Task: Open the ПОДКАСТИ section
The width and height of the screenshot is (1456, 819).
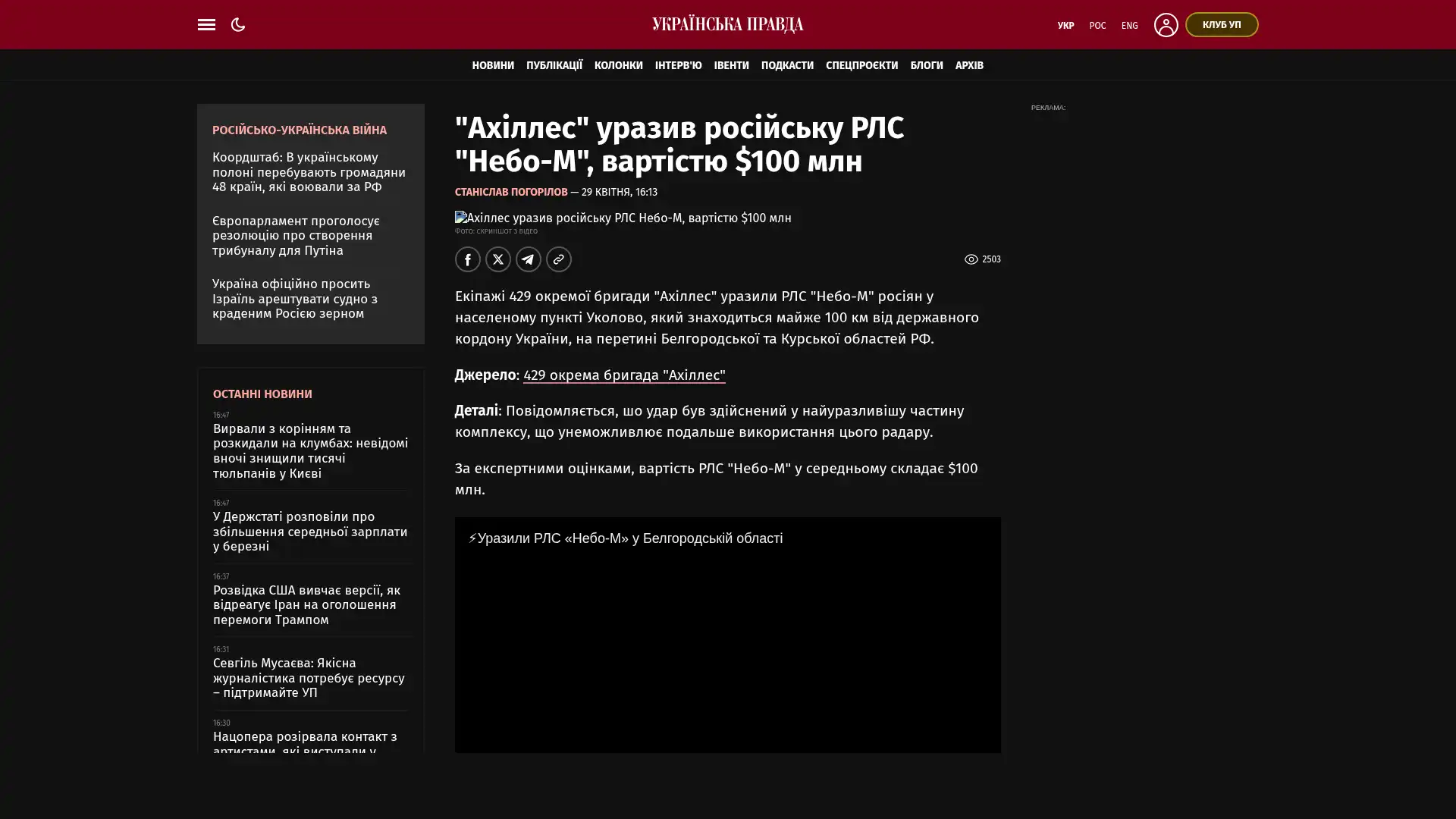Action: (787, 65)
